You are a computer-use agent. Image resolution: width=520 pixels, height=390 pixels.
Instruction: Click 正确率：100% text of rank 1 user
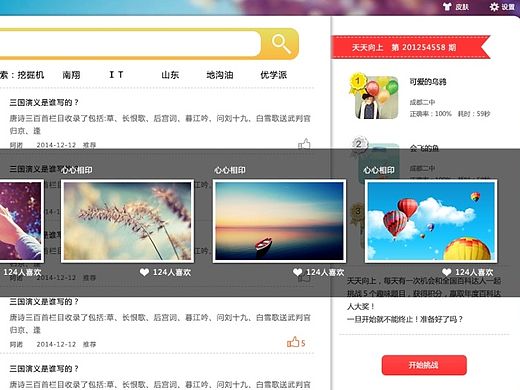430,114
